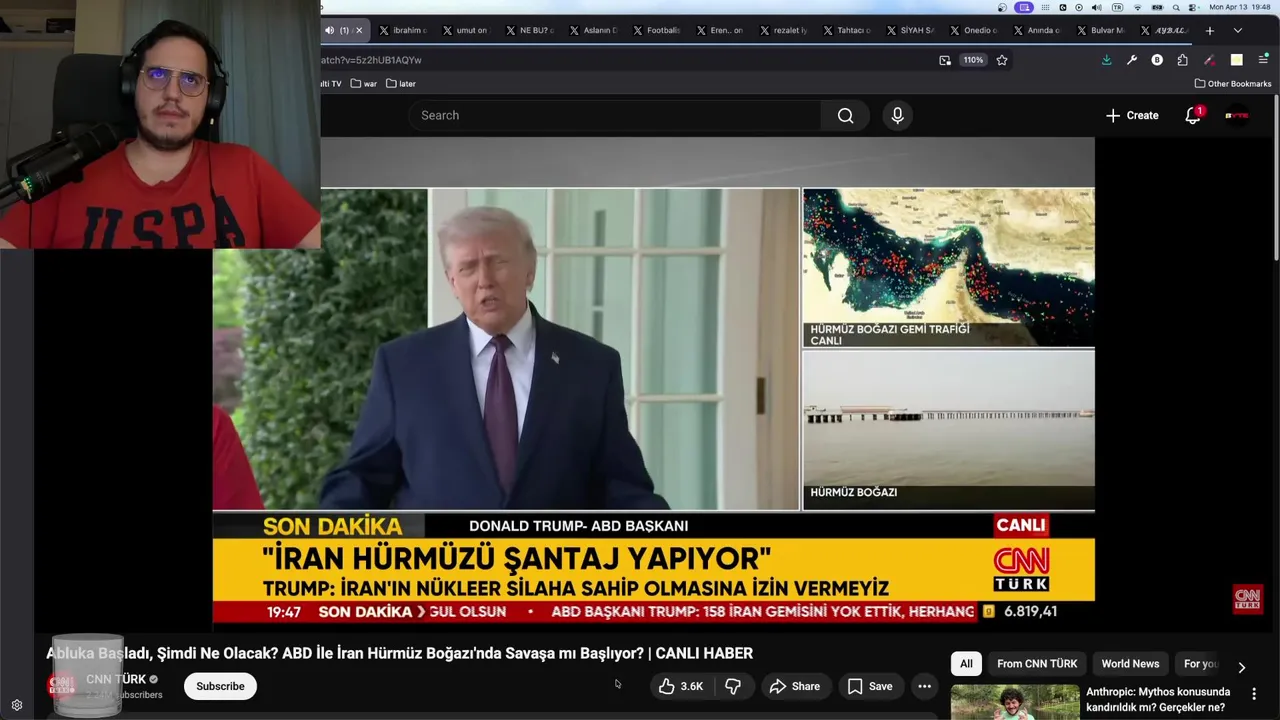Open the browser hamburger menu
Screen dimensions: 1280x720
click(x=1263, y=60)
